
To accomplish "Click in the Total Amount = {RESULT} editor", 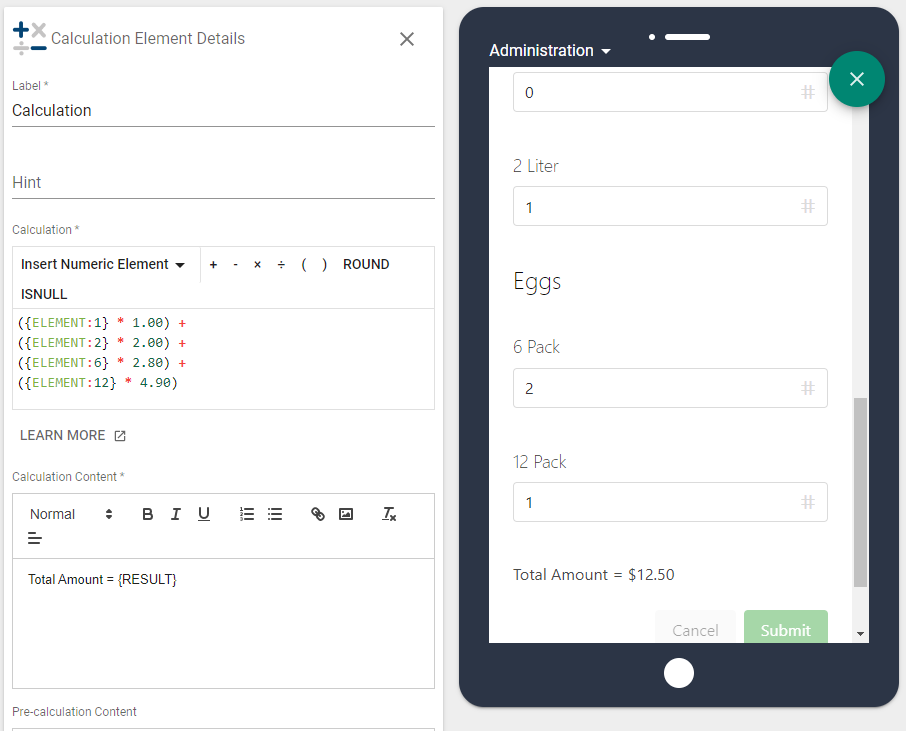I will click(x=223, y=623).
